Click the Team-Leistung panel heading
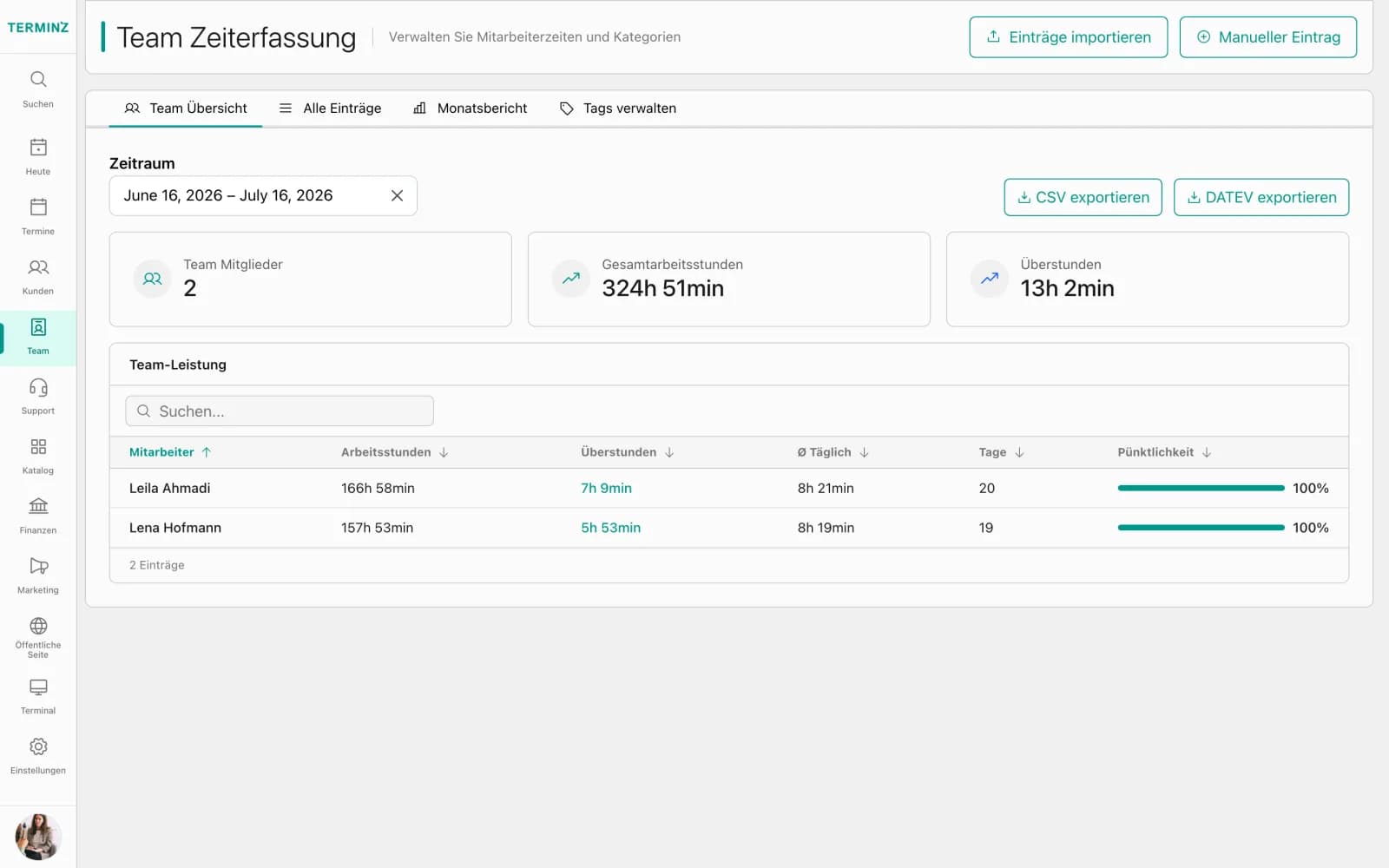This screenshot has width=1389, height=868. [x=178, y=365]
